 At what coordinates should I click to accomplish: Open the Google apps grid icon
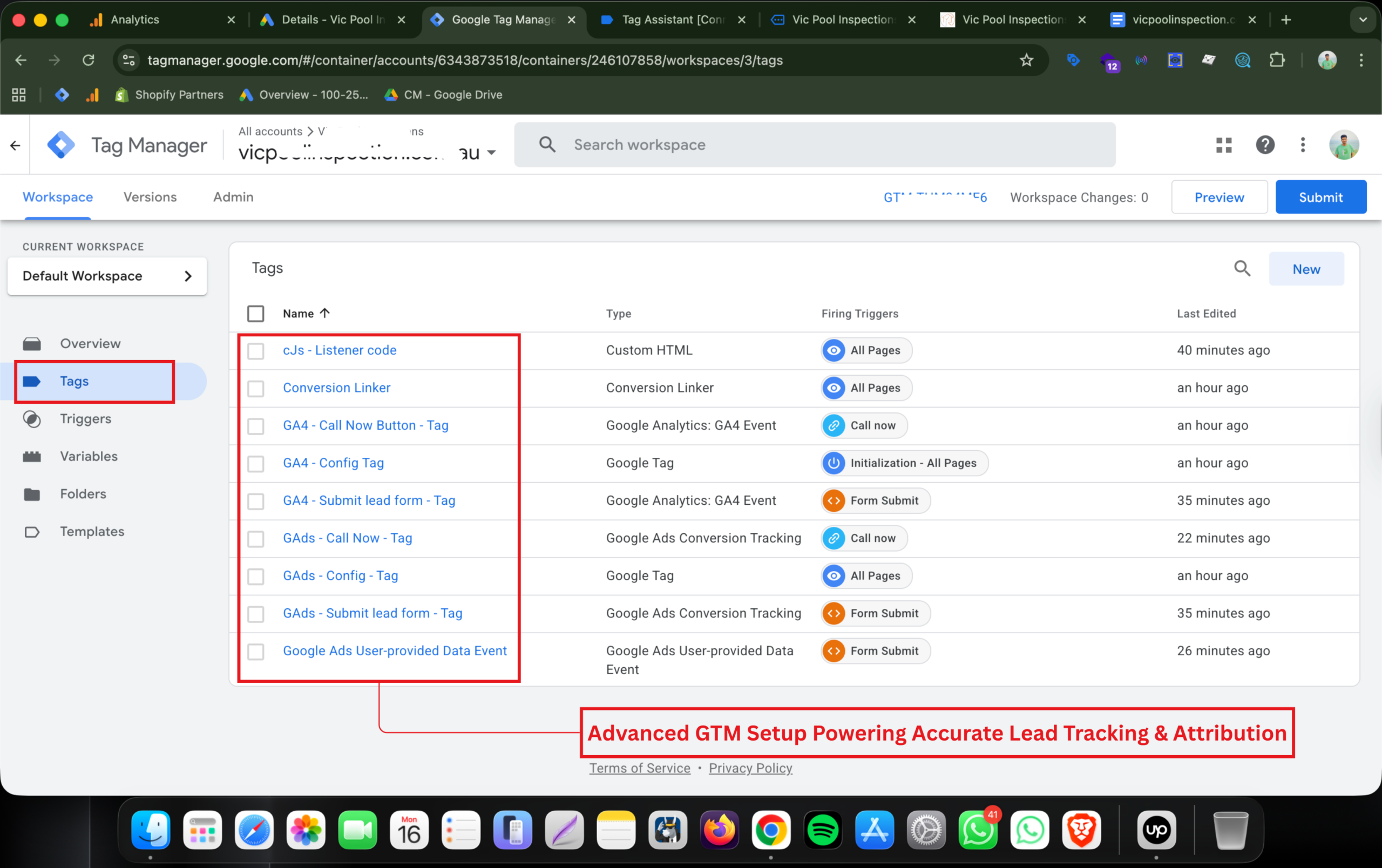[x=1224, y=145]
